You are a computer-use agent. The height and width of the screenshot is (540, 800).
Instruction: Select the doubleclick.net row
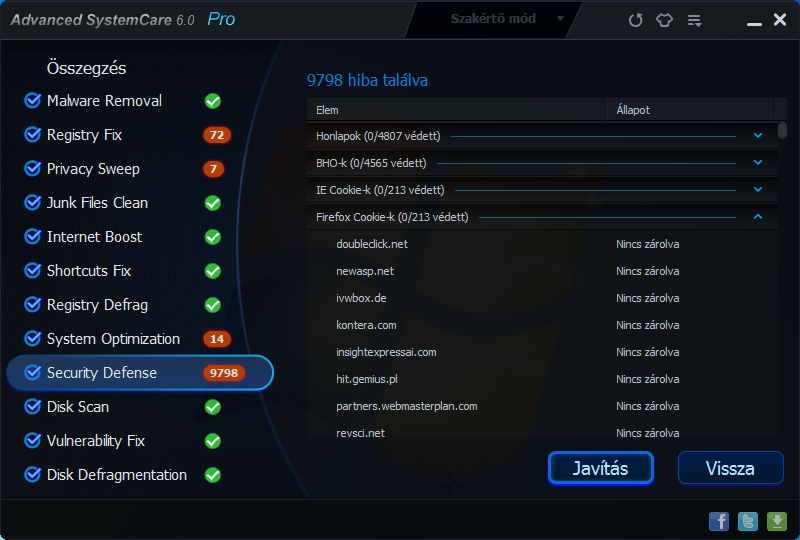click(542, 244)
